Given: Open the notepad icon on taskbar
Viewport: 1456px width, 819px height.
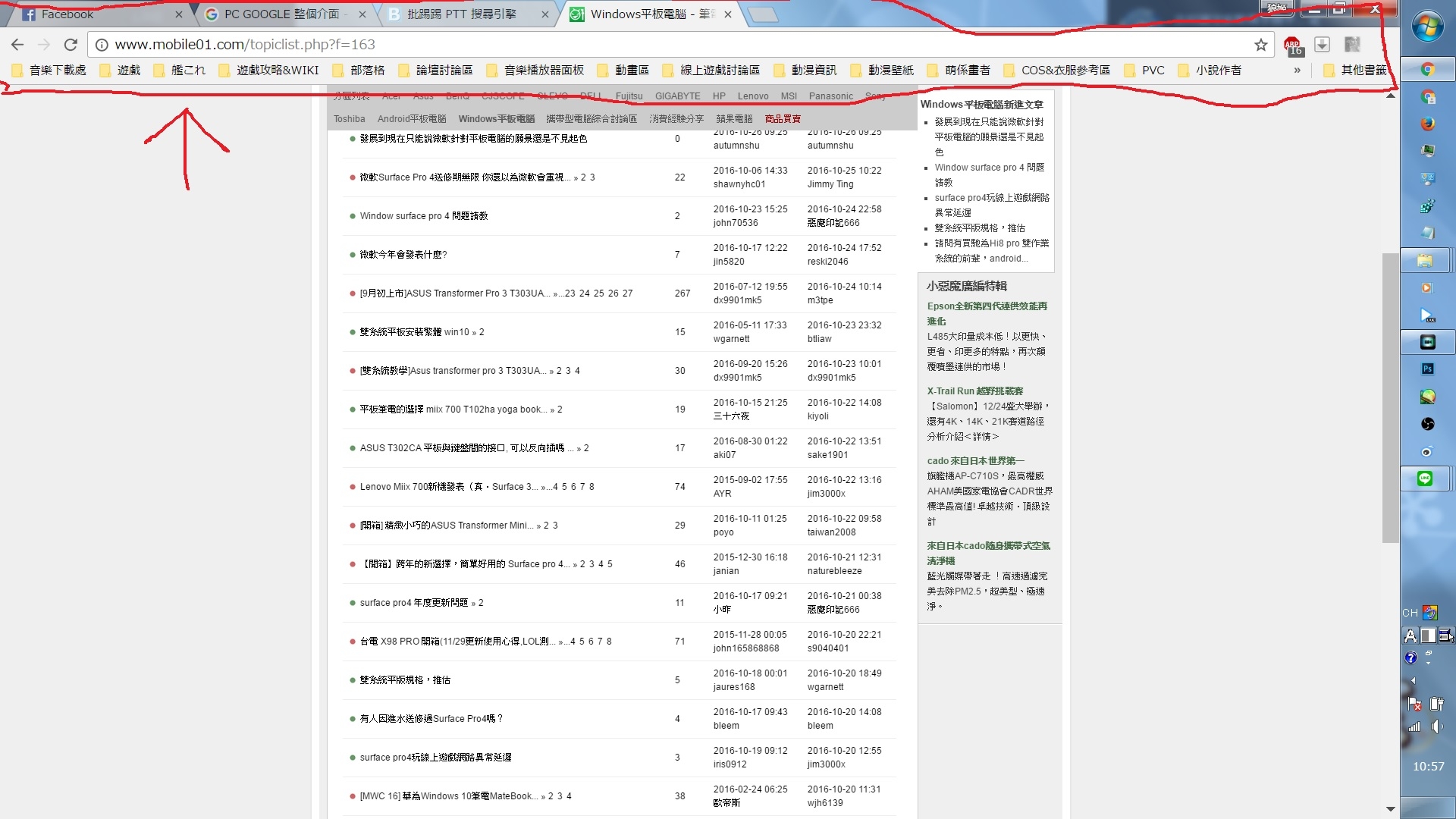Looking at the screenshot, I should [1428, 233].
